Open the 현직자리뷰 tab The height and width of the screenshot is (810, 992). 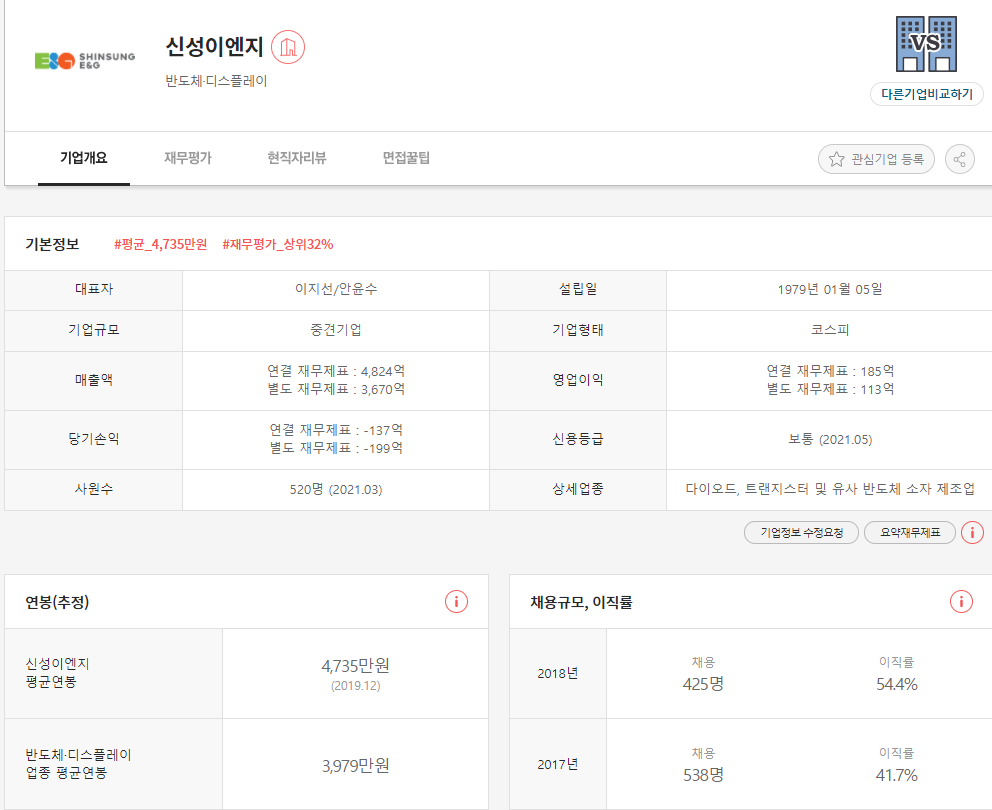point(297,158)
